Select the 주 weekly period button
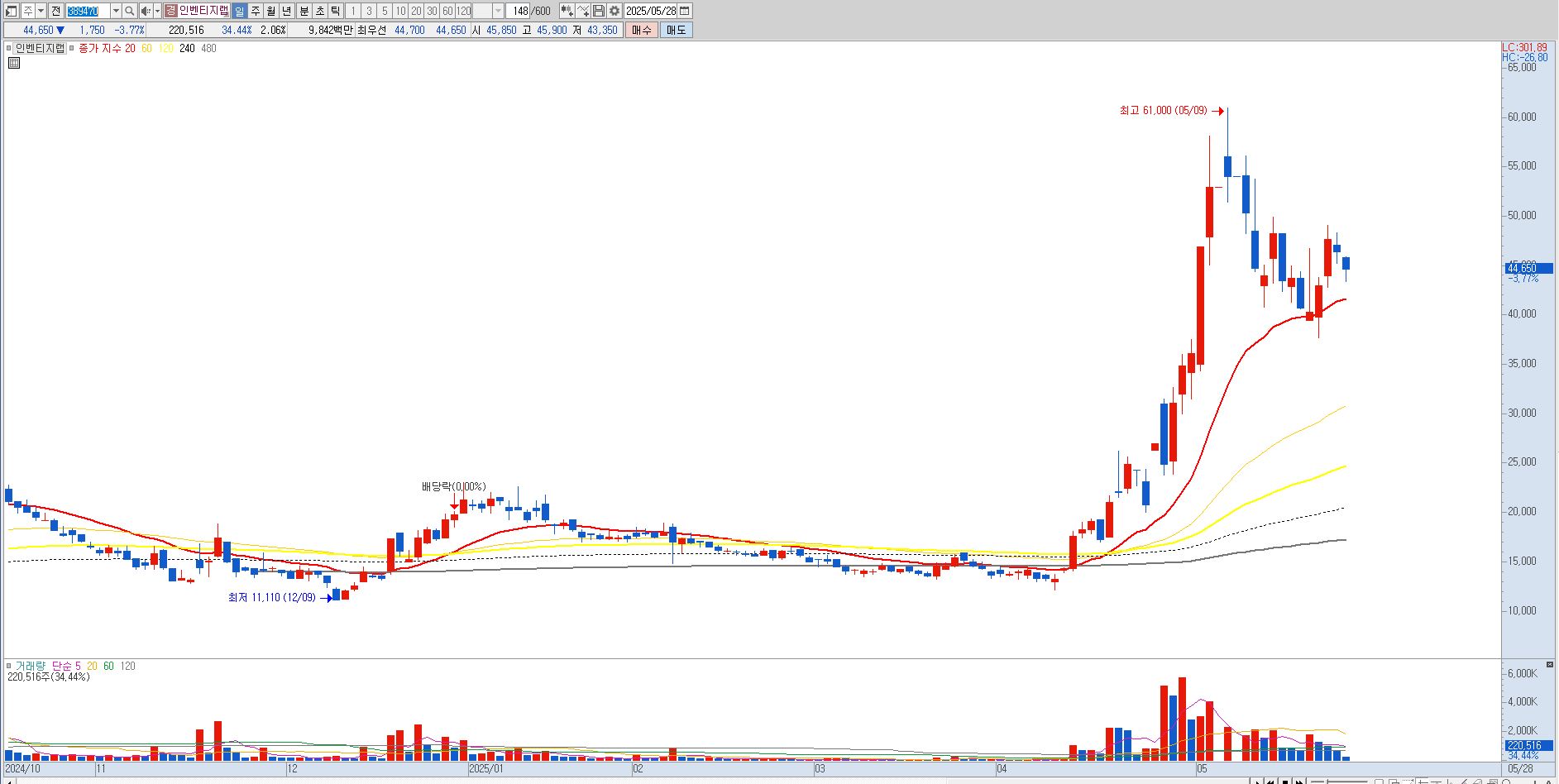Image resolution: width=1559 pixels, height=784 pixels. (255, 11)
